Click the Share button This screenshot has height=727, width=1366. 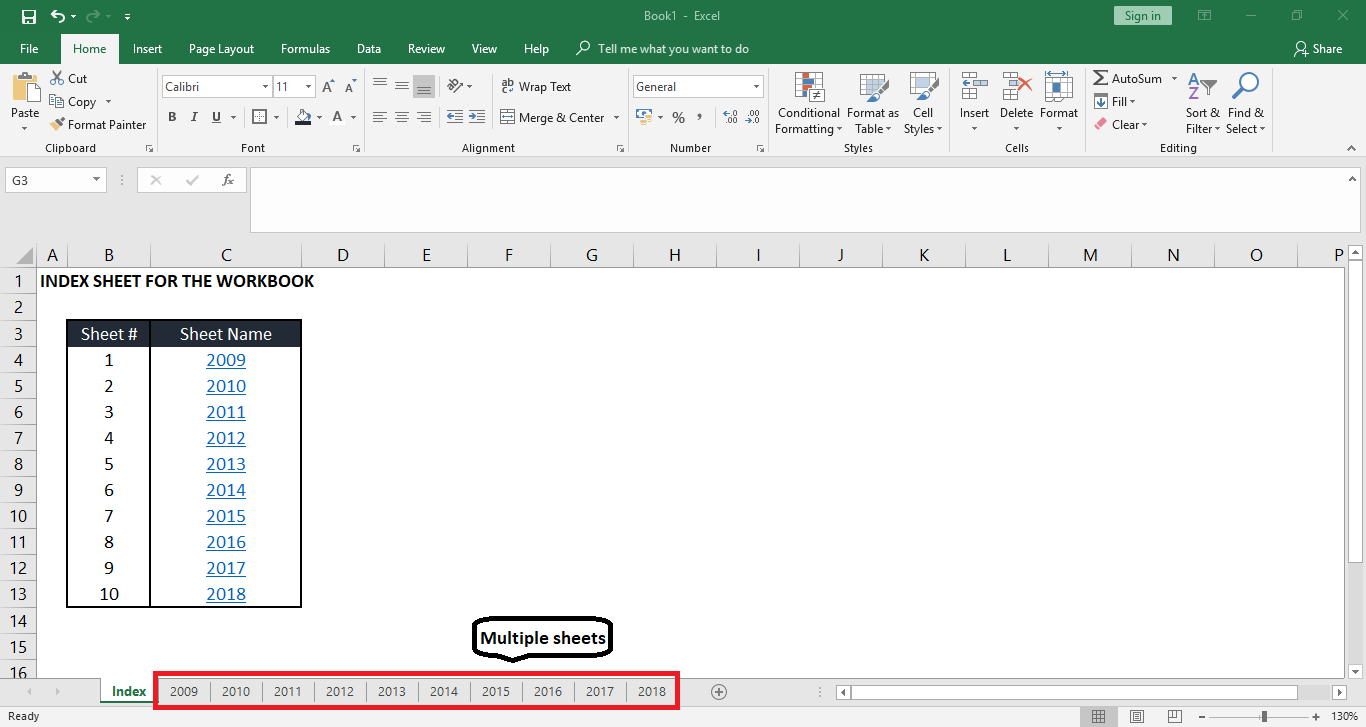tap(1317, 49)
